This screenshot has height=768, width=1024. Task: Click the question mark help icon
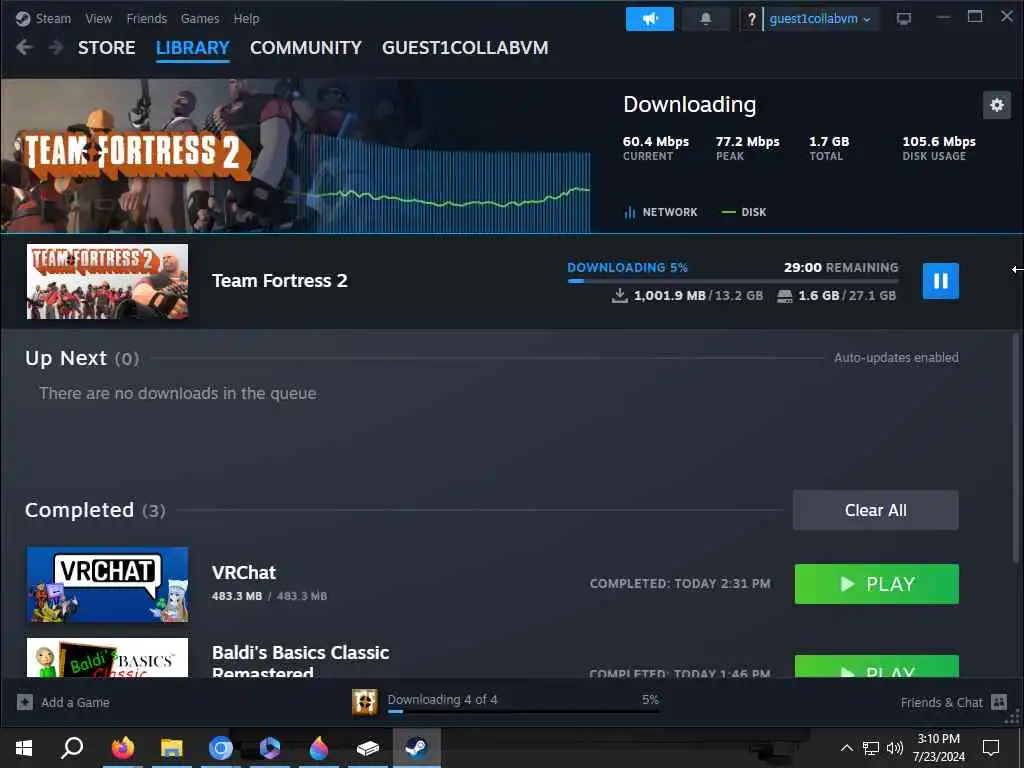click(751, 19)
